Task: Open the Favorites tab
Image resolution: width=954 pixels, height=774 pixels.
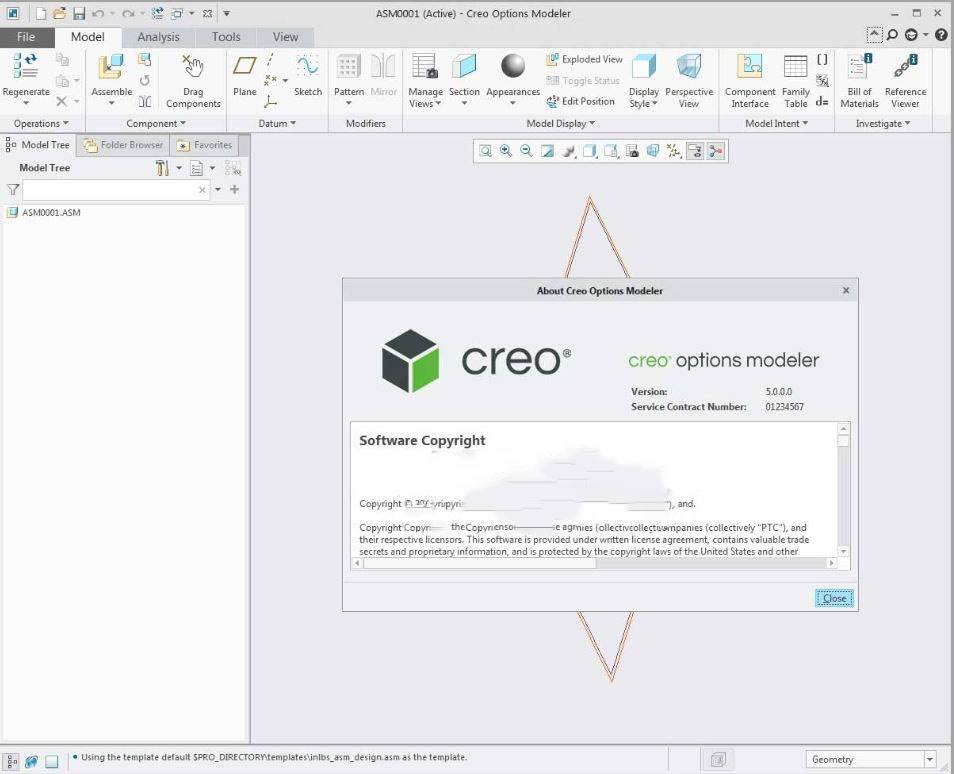Action: pyautogui.click(x=205, y=145)
